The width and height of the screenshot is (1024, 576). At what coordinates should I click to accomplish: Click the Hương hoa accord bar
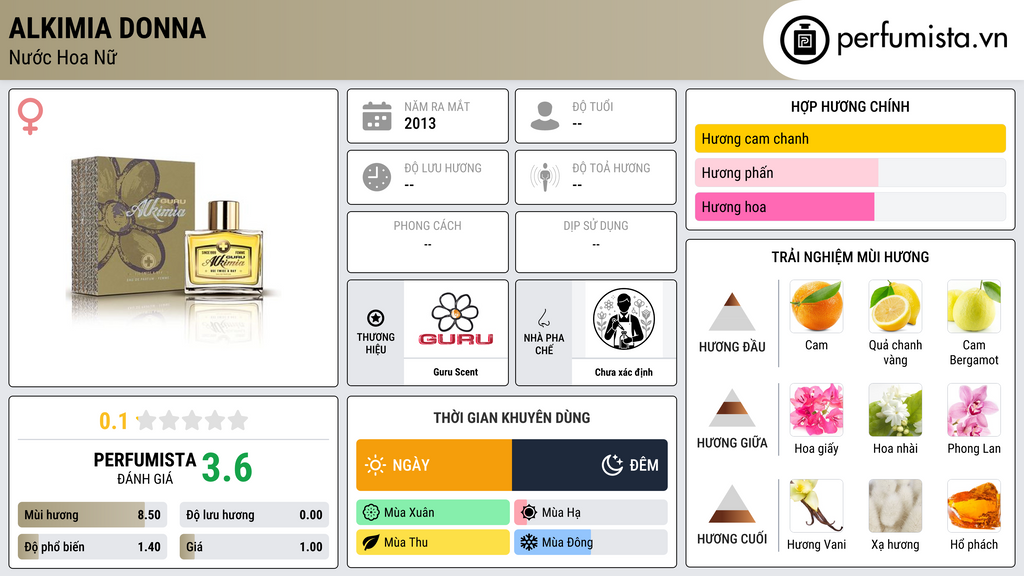[850, 207]
